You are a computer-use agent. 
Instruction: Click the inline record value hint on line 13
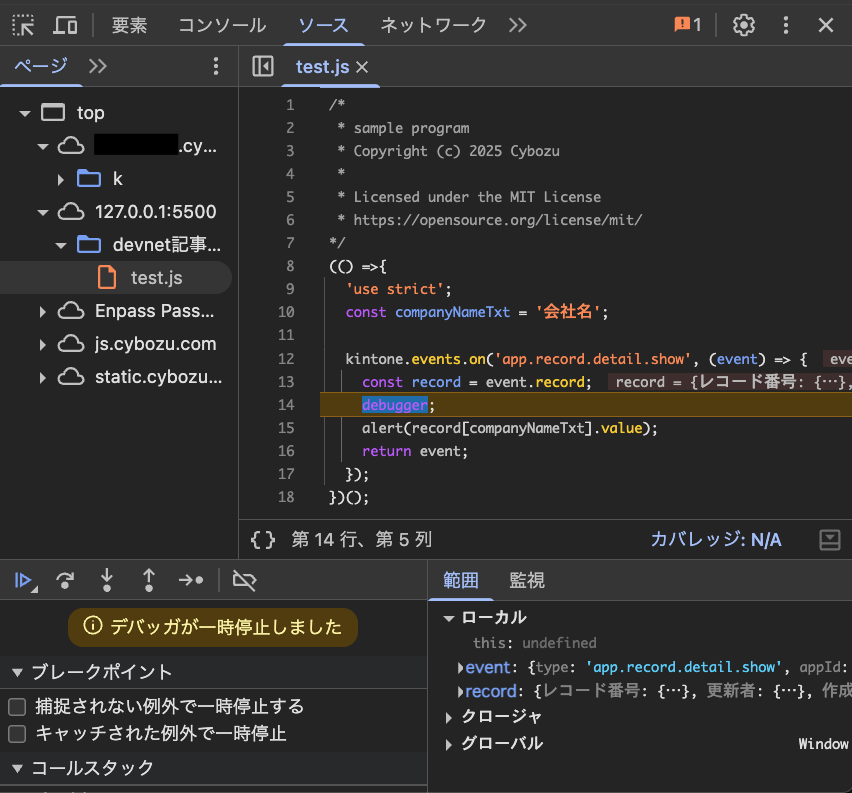(x=729, y=382)
